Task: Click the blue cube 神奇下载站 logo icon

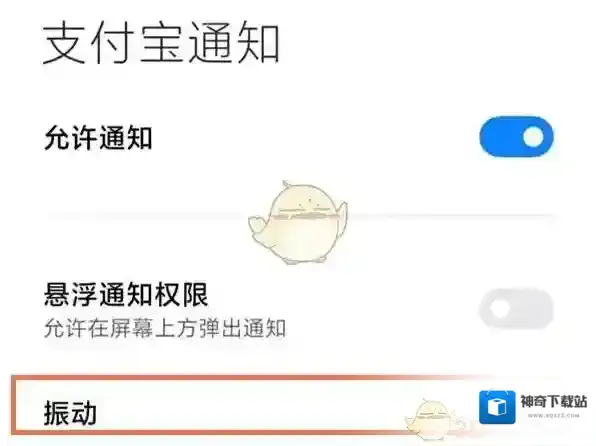Action: point(497,407)
